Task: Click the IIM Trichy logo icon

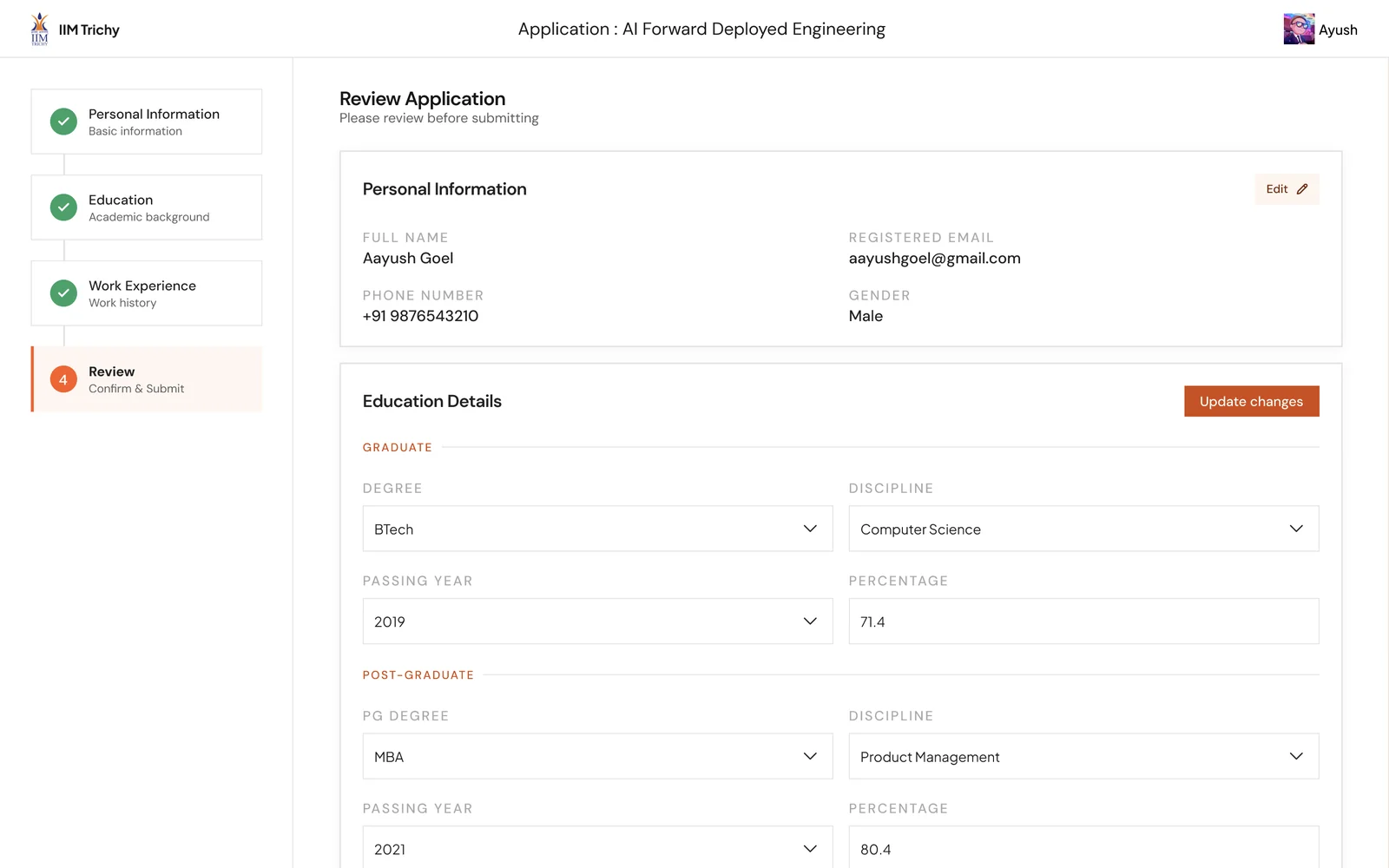Action: pyautogui.click(x=40, y=29)
